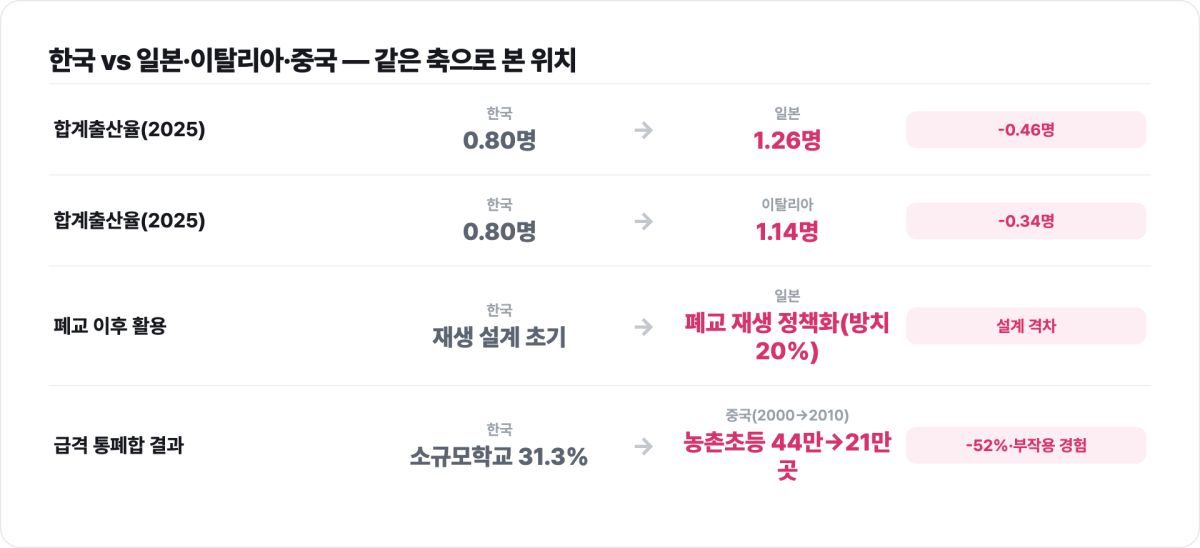Select the 설계 격차 badge

[1026, 326]
